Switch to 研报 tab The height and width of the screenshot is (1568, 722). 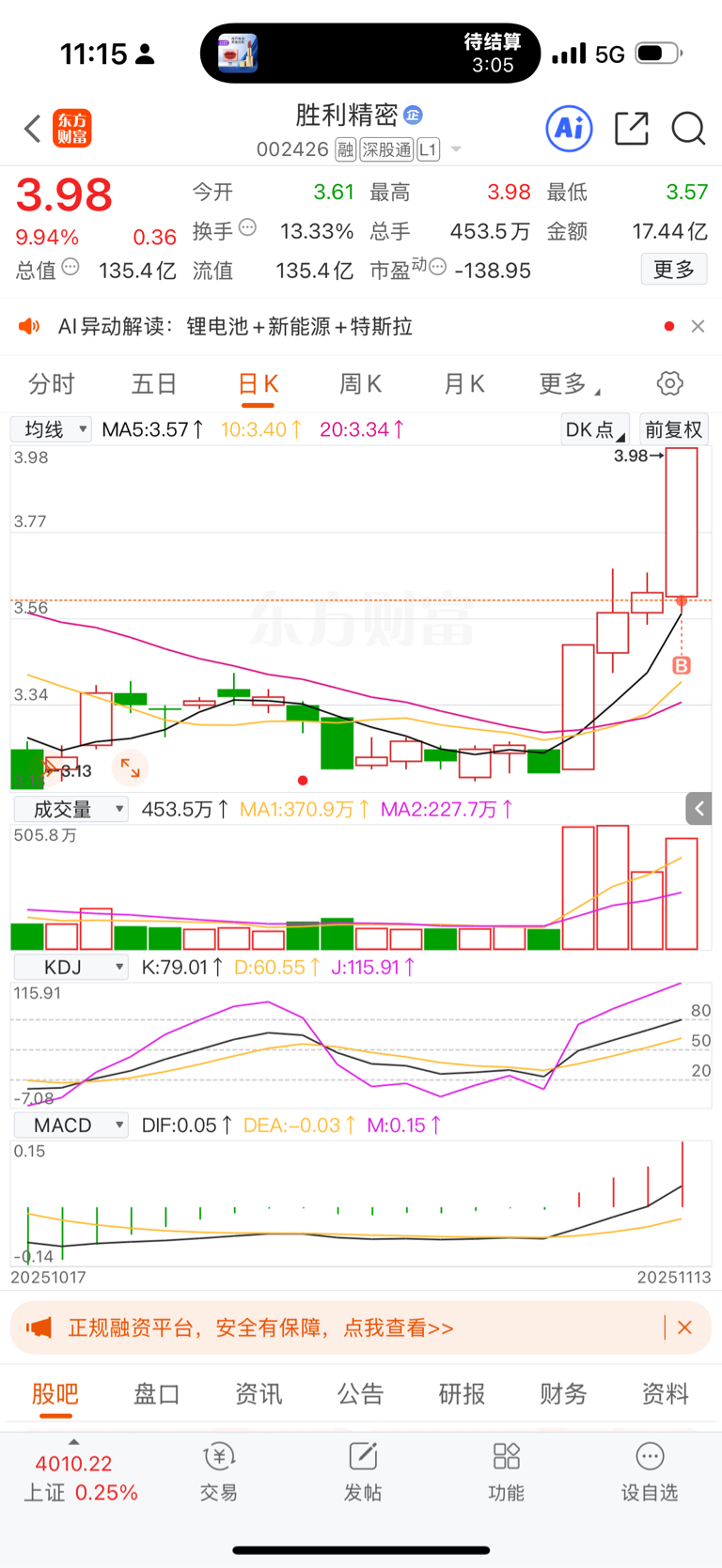tap(462, 1393)
